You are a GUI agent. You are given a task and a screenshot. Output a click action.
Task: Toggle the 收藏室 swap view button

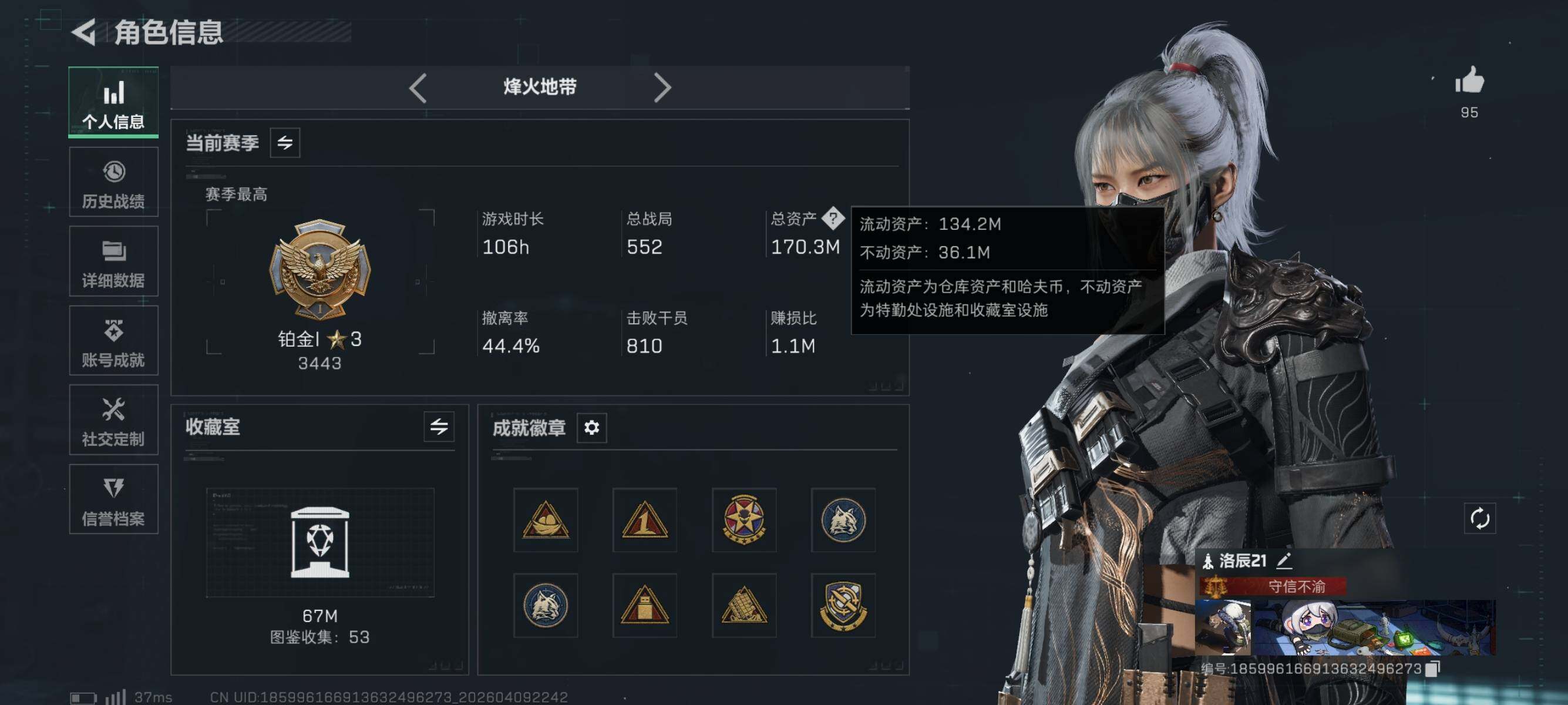coord(439,426)
